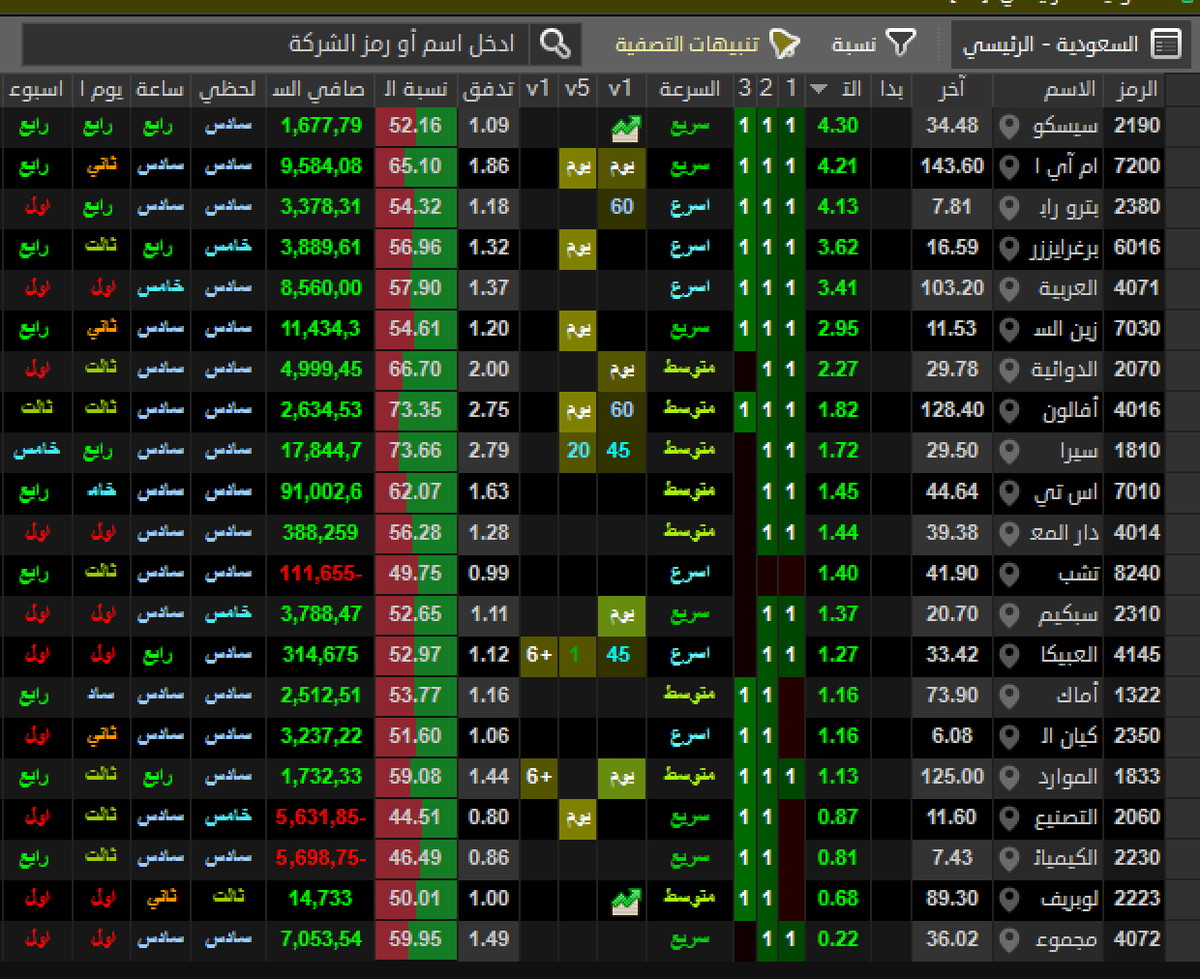
Task: Click the location pin icon for تشب
Action: (1009, 574)
